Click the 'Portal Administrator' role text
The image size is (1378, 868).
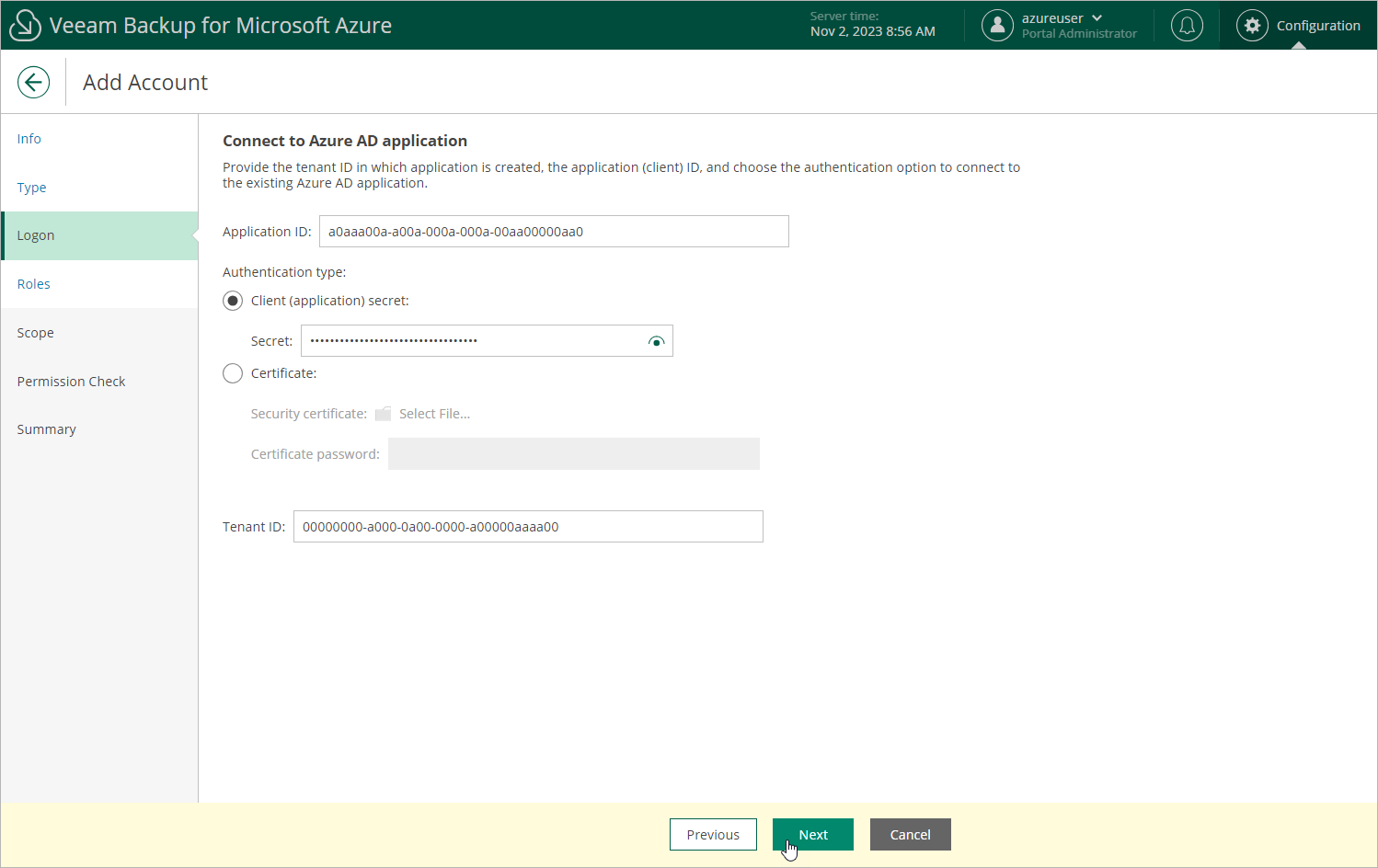pos(1079,34)
